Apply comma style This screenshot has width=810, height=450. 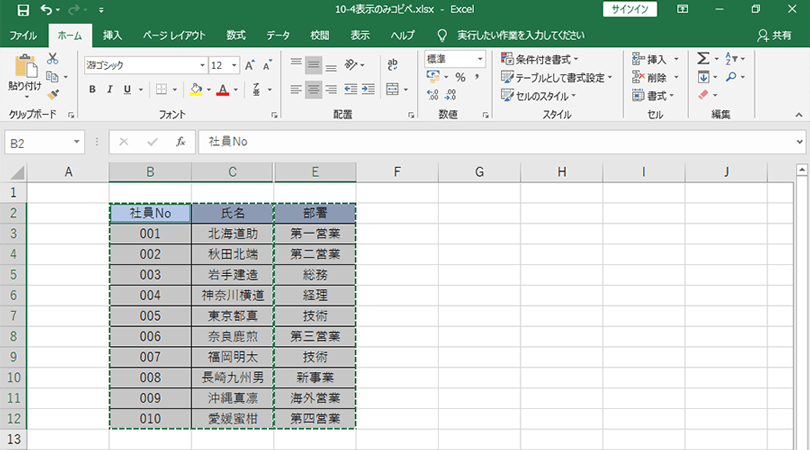pyautogui.click(x=477, y=77)
